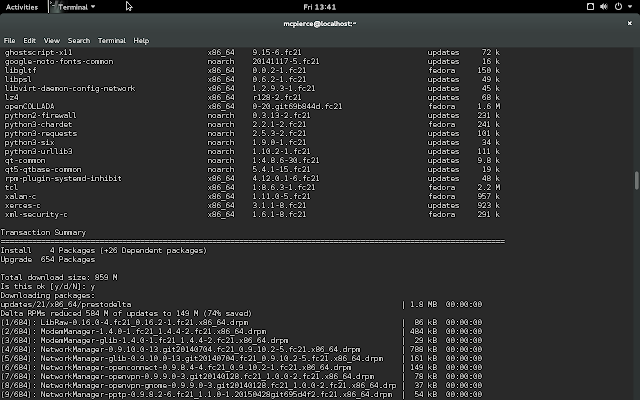Click the Transaction Summary line in terminal

(x=43, y=232)
